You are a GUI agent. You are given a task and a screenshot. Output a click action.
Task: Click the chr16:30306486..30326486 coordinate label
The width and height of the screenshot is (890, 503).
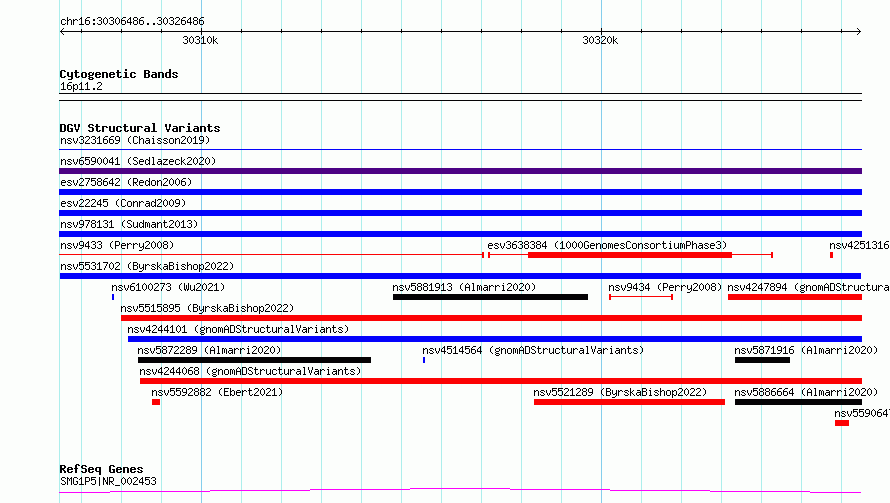click(x=132, y=22)
